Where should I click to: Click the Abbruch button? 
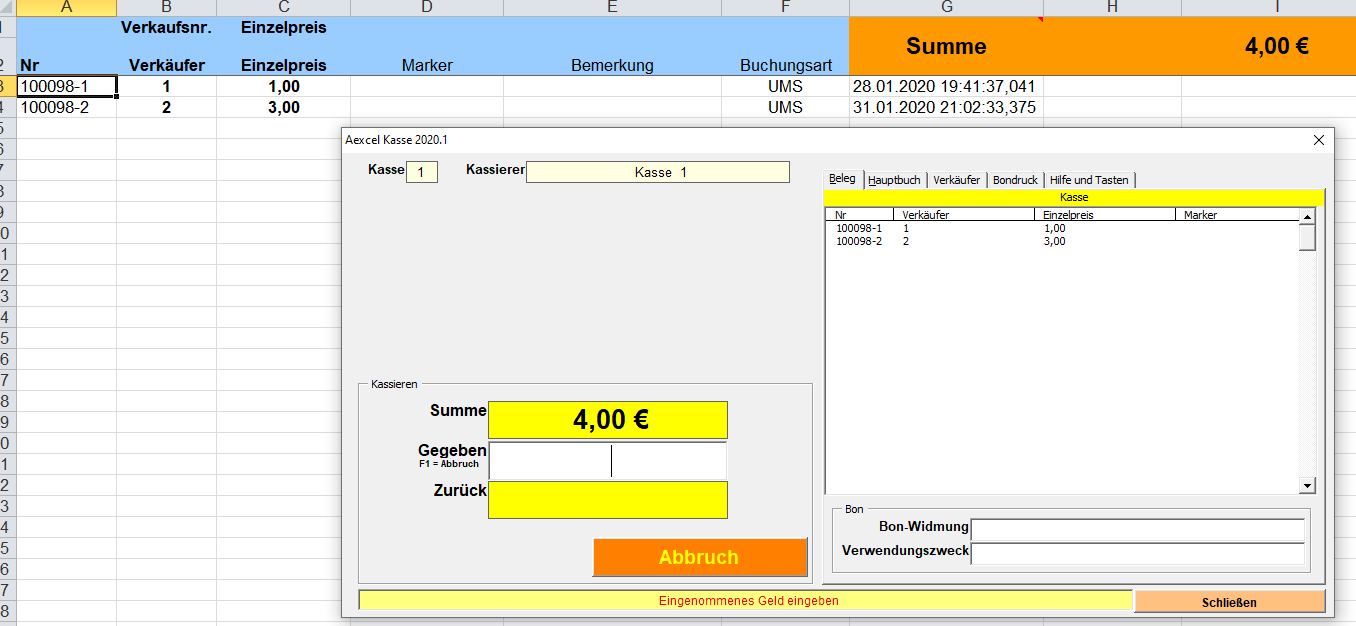700,557
